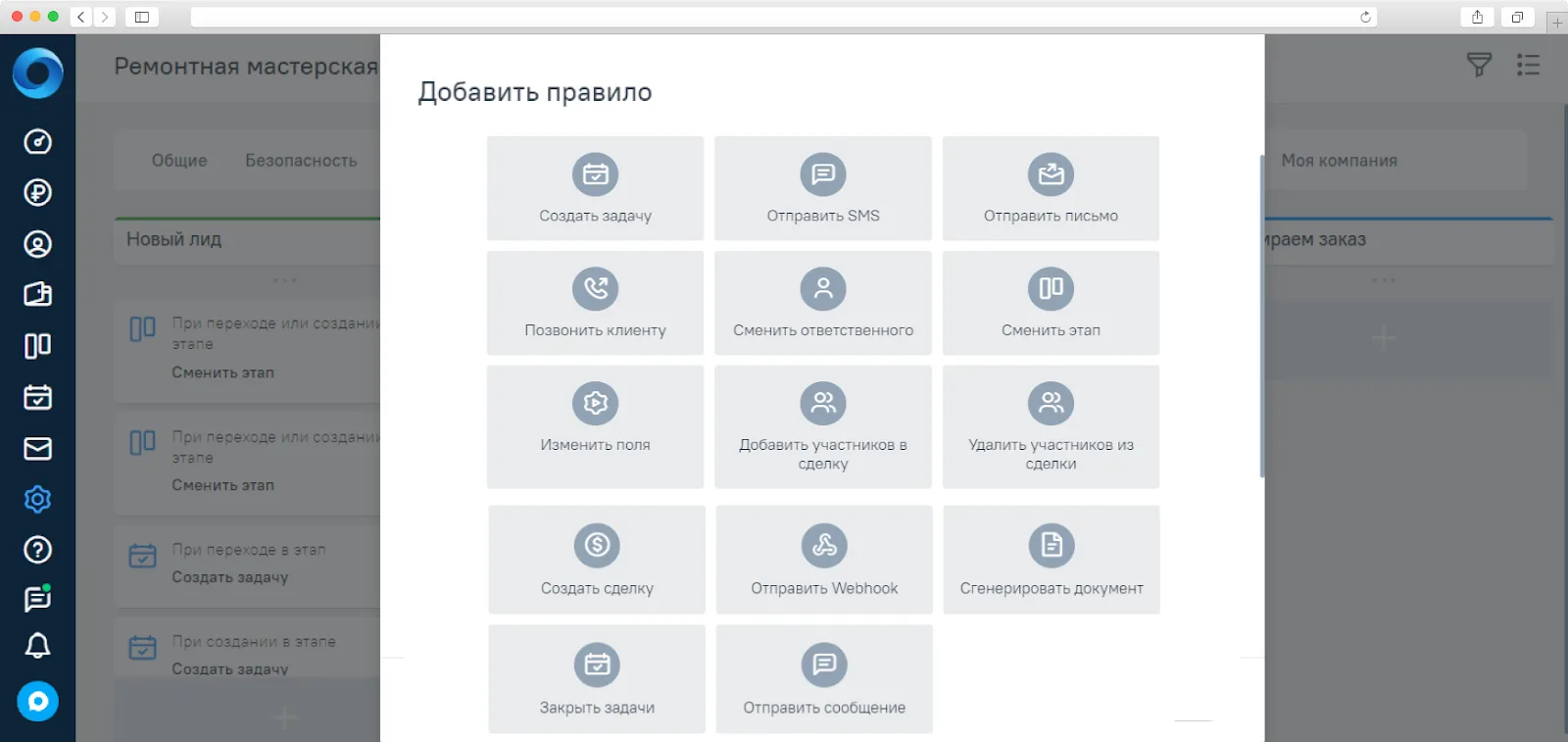This screenshot has width=1568, height=742.
Task: Open the dashboard speedometer icon in sidebar
Action: [37, 142]
